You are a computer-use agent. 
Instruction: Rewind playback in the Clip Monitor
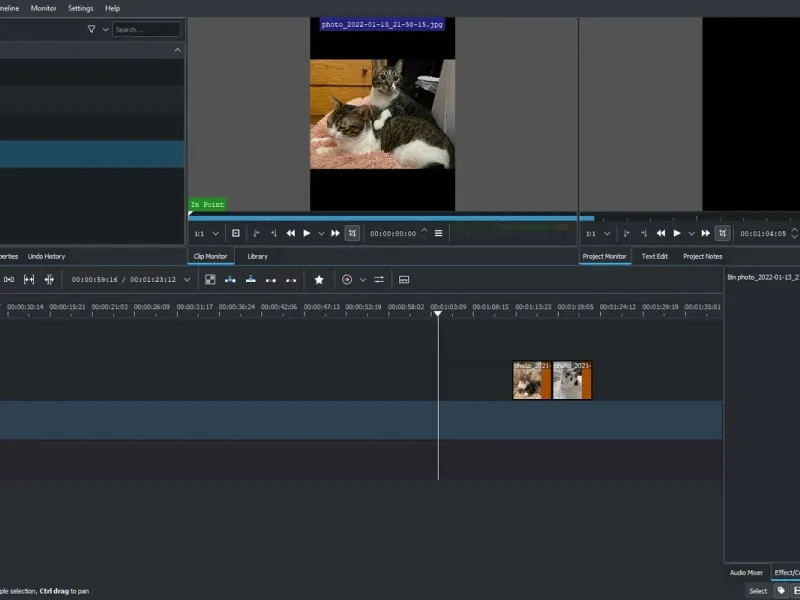291,233
